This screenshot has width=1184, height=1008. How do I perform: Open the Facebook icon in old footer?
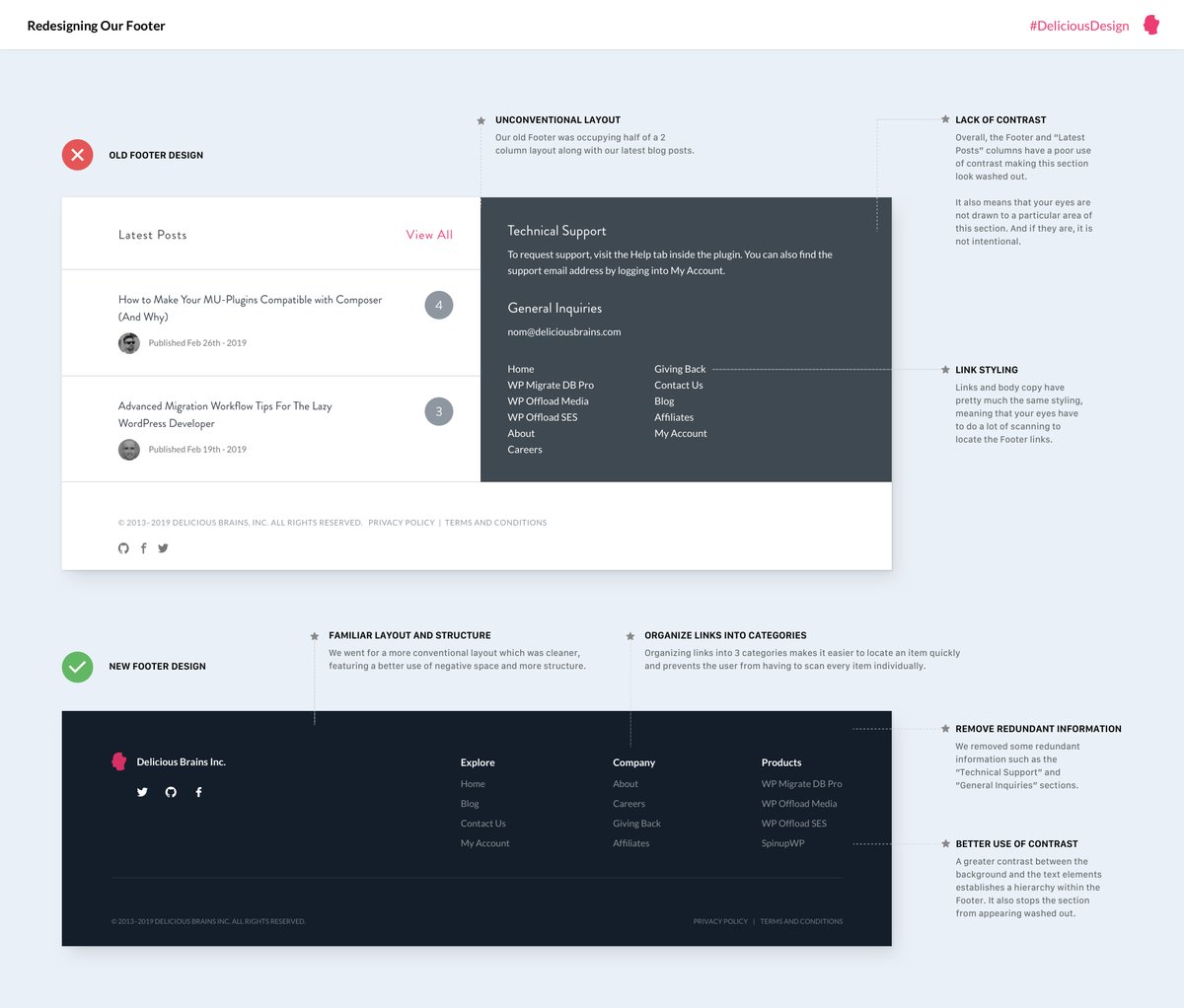tap(143, 548)
